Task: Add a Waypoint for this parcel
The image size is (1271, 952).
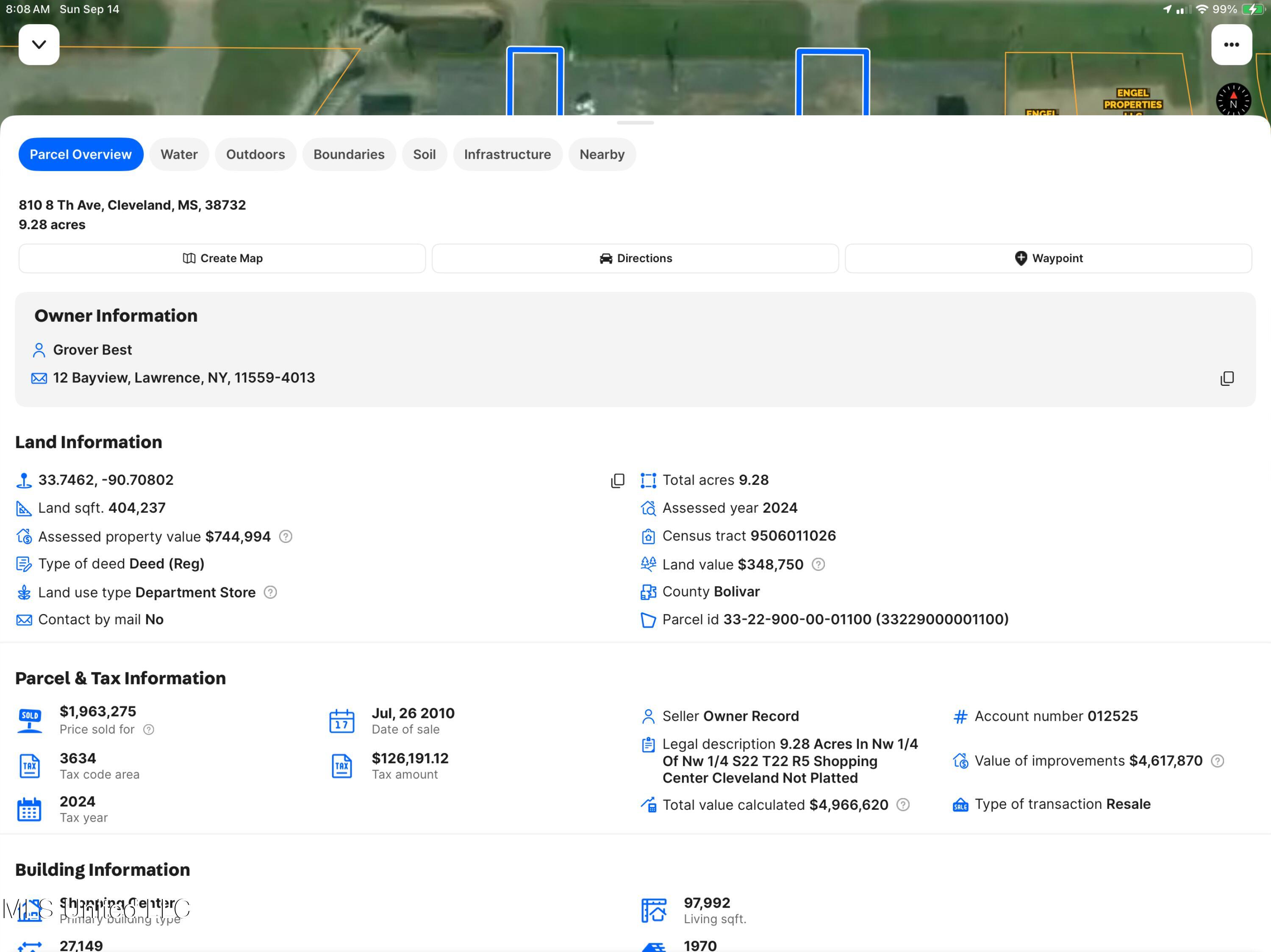Action: (x=1048, y=258)
